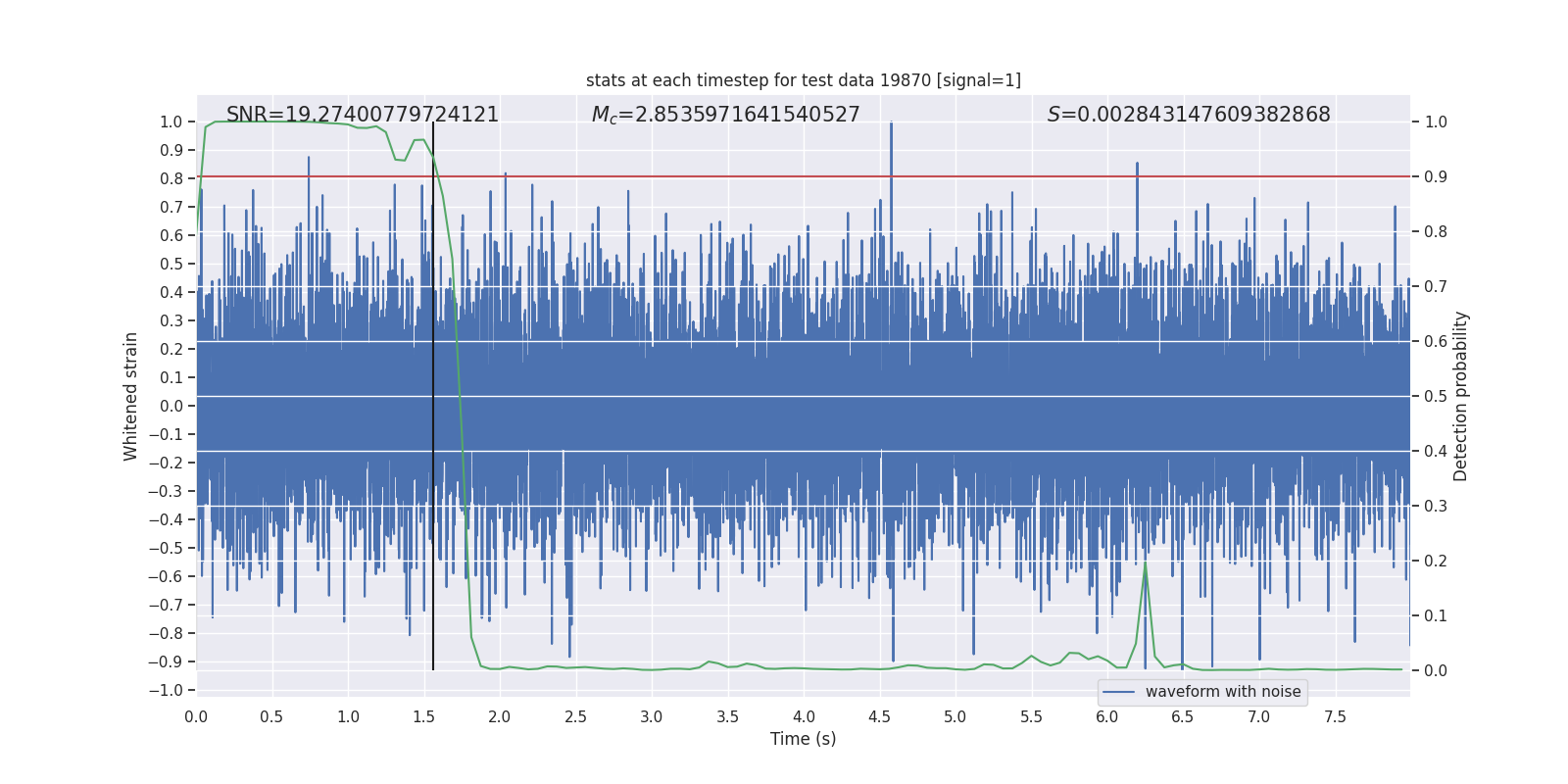Click the 'Detection probability' right axis label
The height and width of the screenshot is (784, 1568).
1461,396
